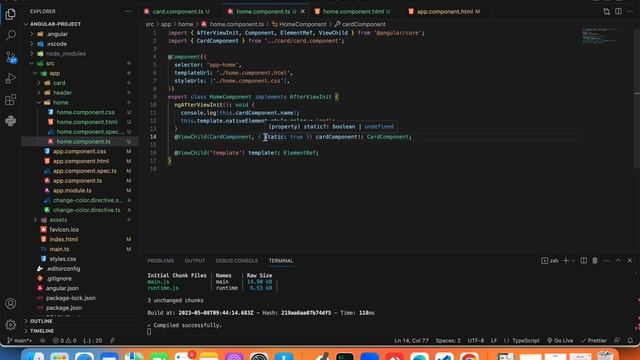Screen dimensions: 640x360
Task: Click errors and warnings count in status bar
Action: tap(64, 340)
